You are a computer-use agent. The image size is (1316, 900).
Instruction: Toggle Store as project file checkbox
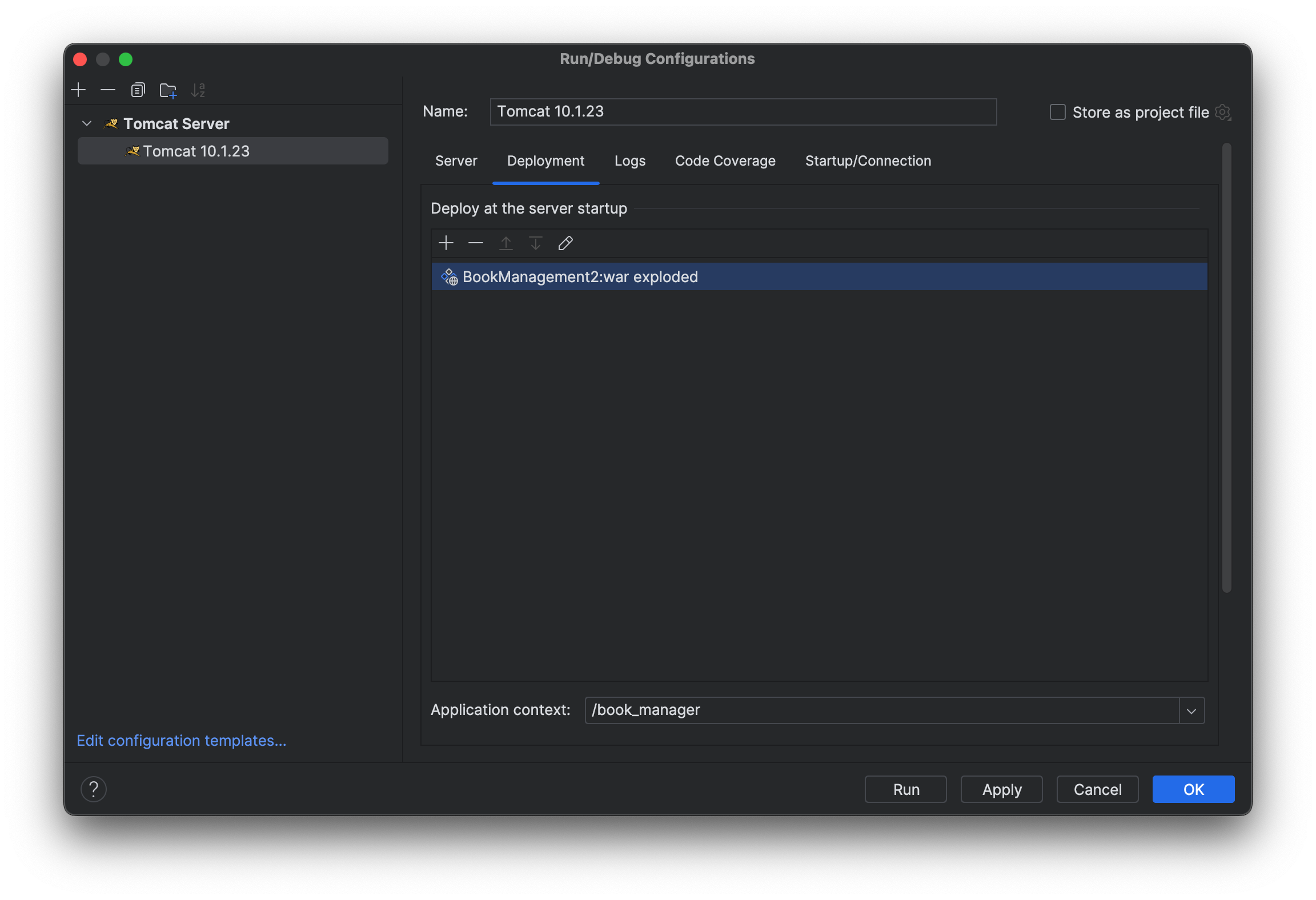click(1056, 112)
